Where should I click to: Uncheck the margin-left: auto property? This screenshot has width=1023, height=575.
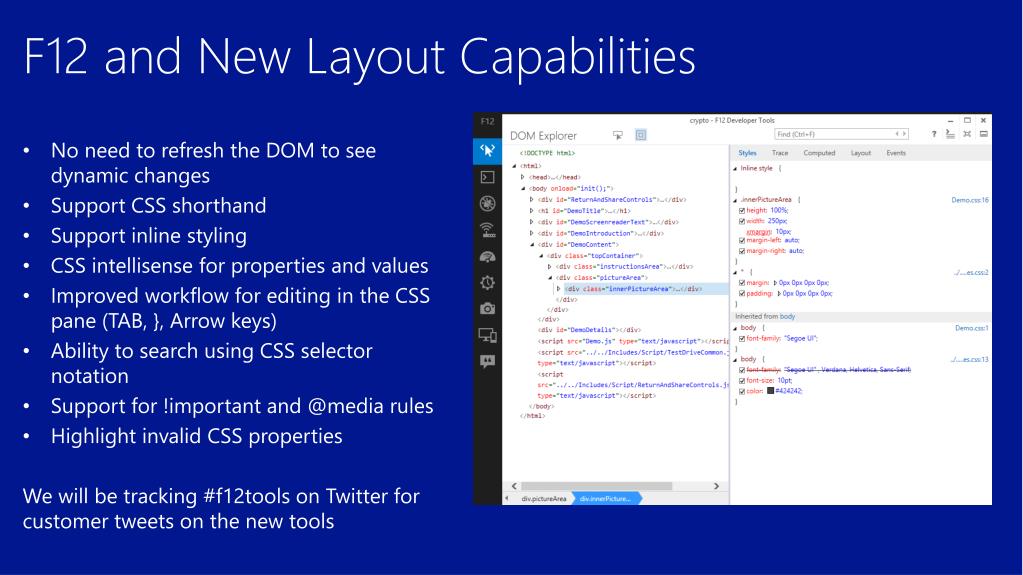point(742,241)
